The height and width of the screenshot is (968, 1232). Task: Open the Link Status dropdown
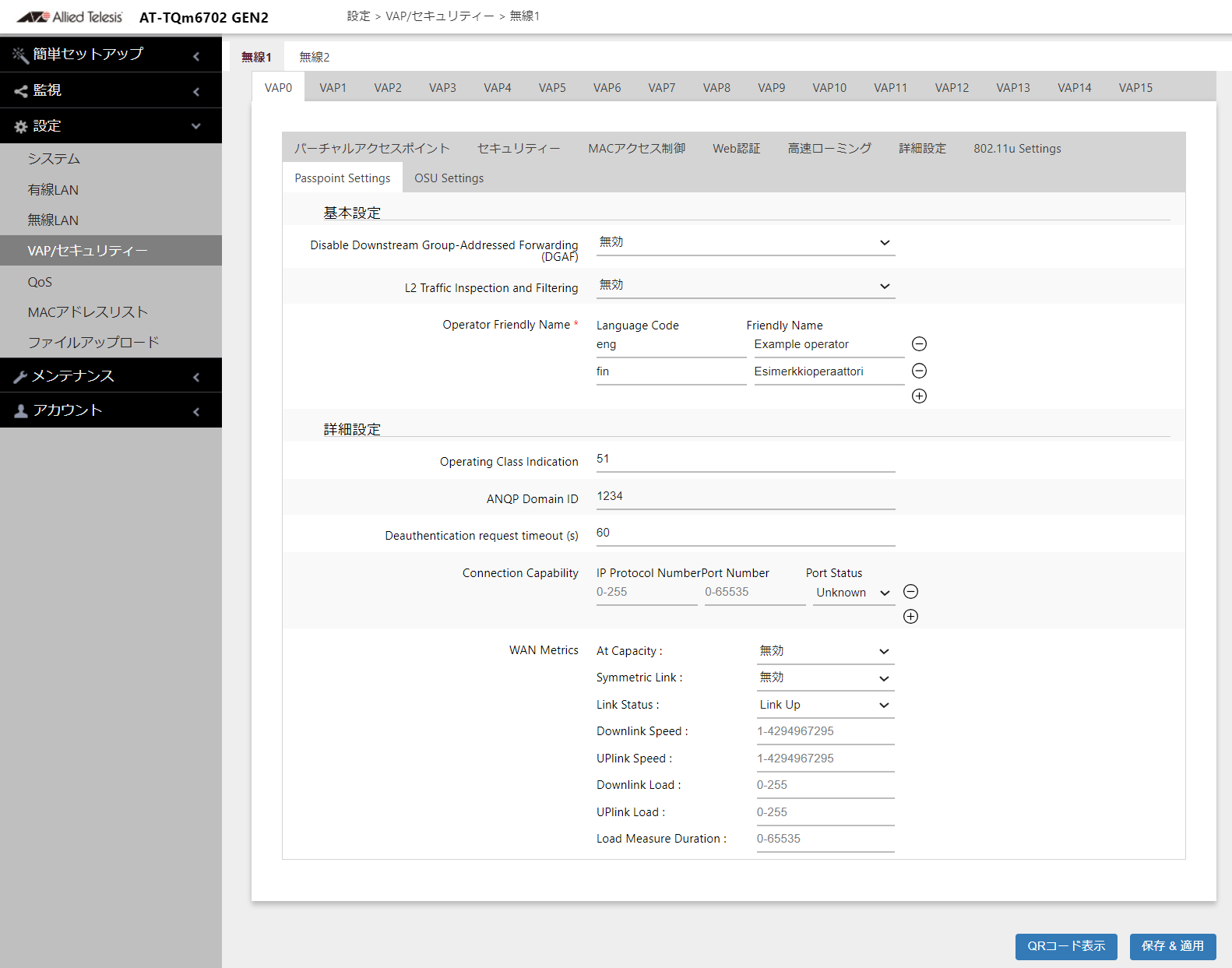(825, 705)
